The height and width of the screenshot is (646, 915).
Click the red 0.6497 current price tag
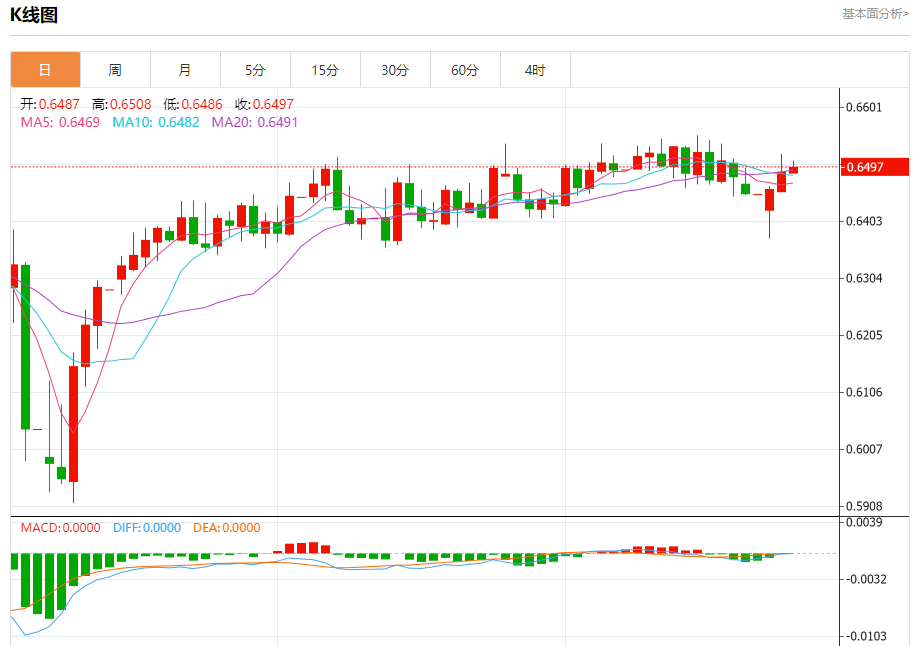coord(875,167)
